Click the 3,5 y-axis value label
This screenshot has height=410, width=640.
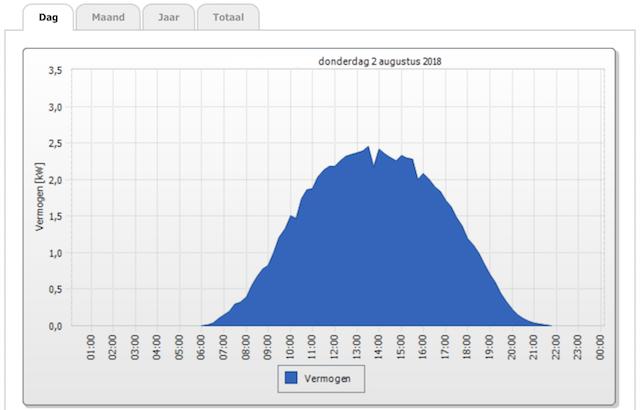(56, 70)
